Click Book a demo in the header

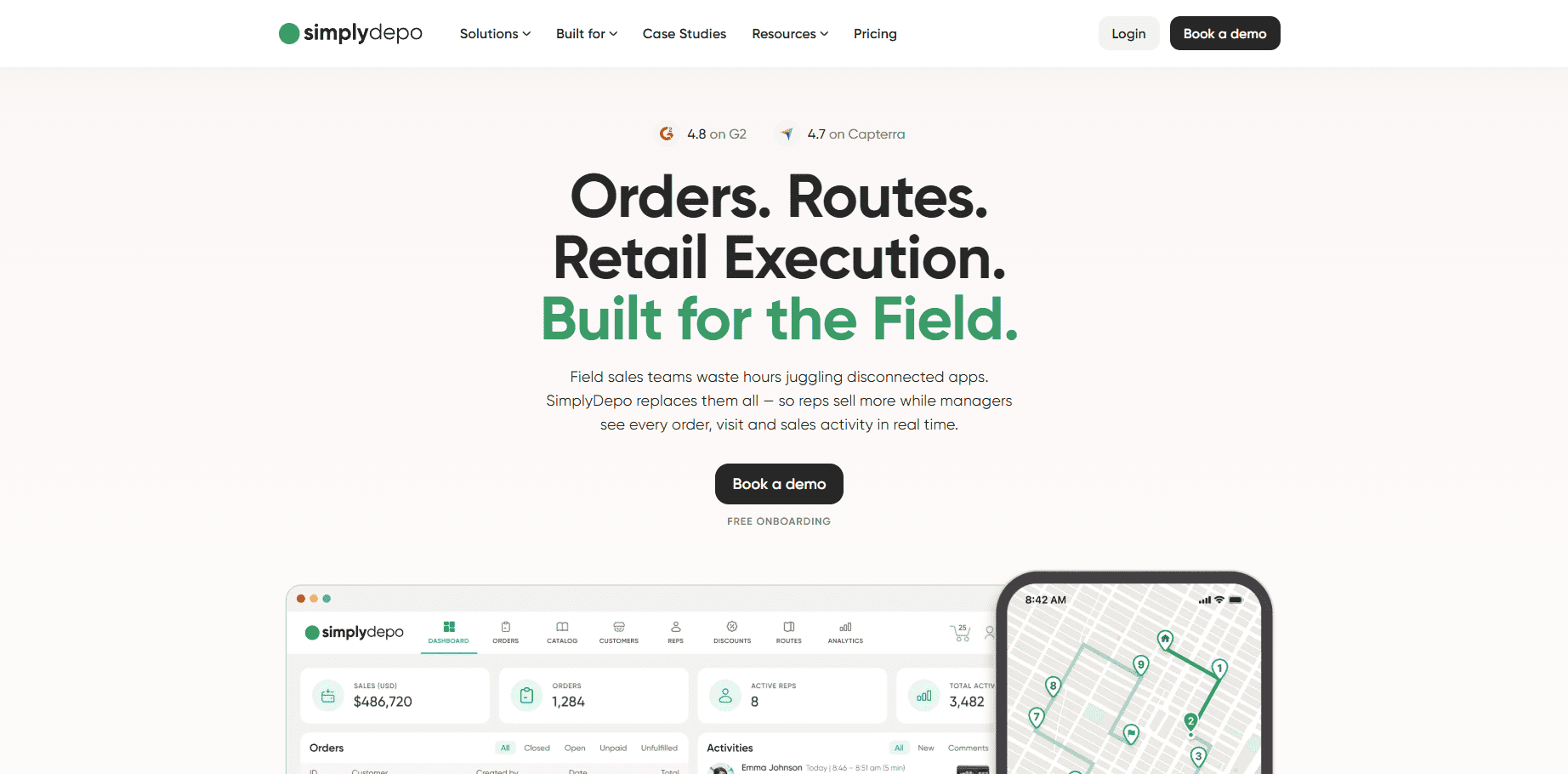[x=1224, y=33]
